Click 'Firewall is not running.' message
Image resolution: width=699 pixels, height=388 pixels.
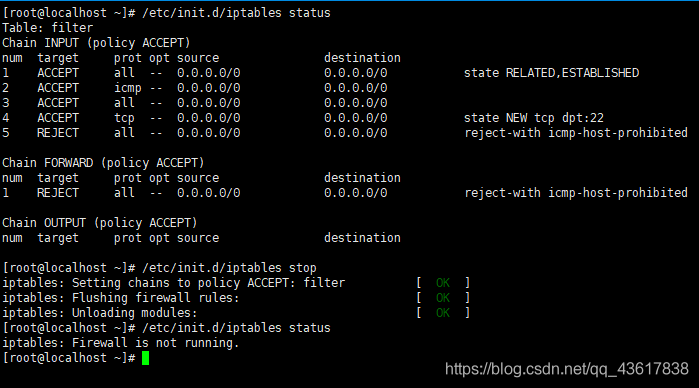156,343
